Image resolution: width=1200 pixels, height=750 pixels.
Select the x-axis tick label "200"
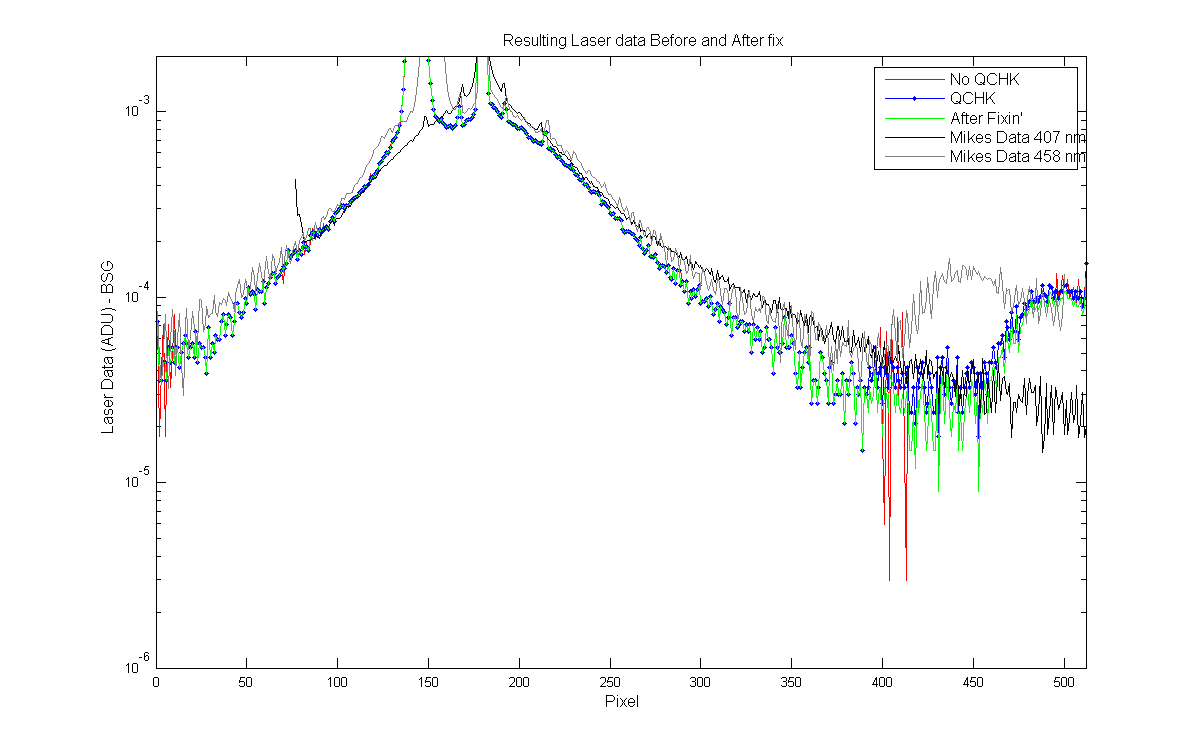pyautogui.click(x=519, y=681)
